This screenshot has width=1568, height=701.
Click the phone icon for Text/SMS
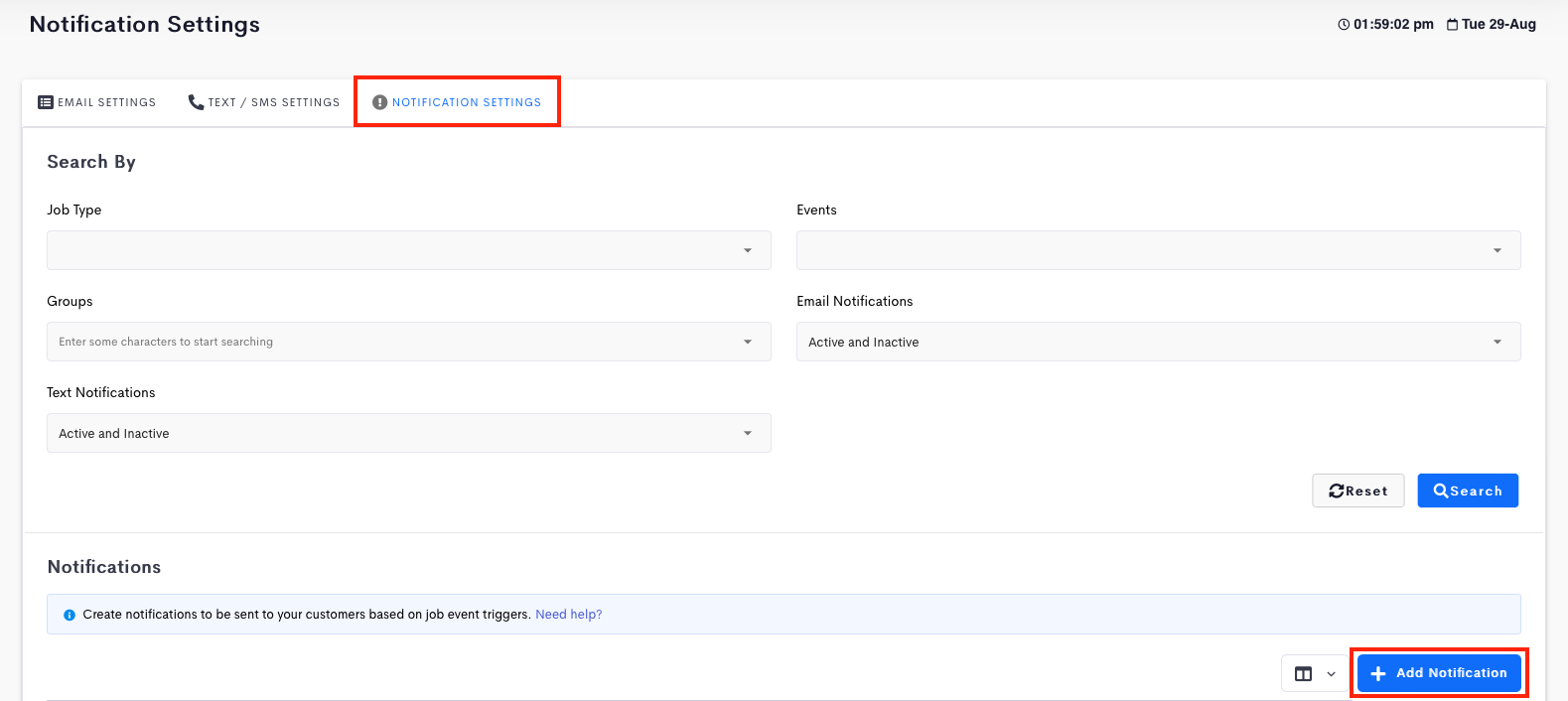point(196,102)
